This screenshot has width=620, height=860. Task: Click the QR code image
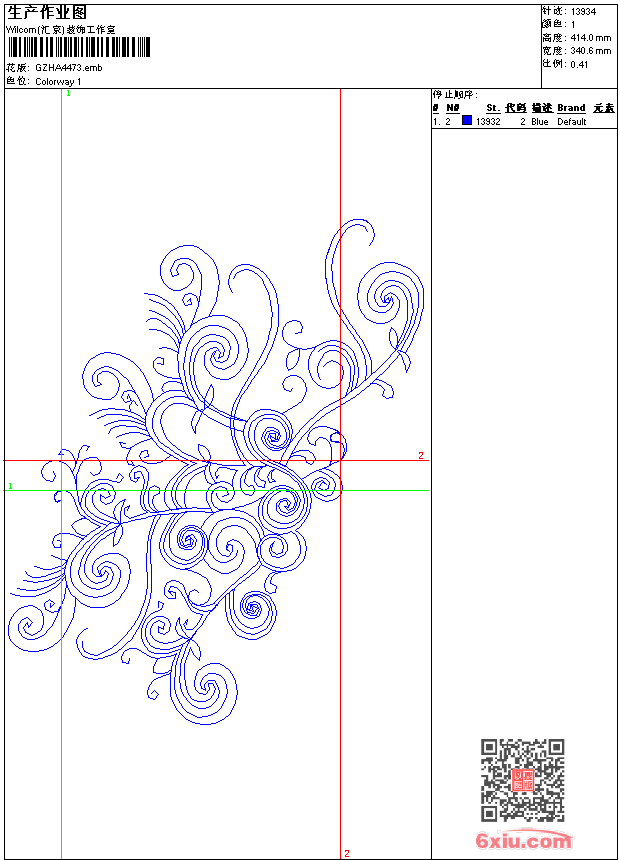tap(522, 779)
